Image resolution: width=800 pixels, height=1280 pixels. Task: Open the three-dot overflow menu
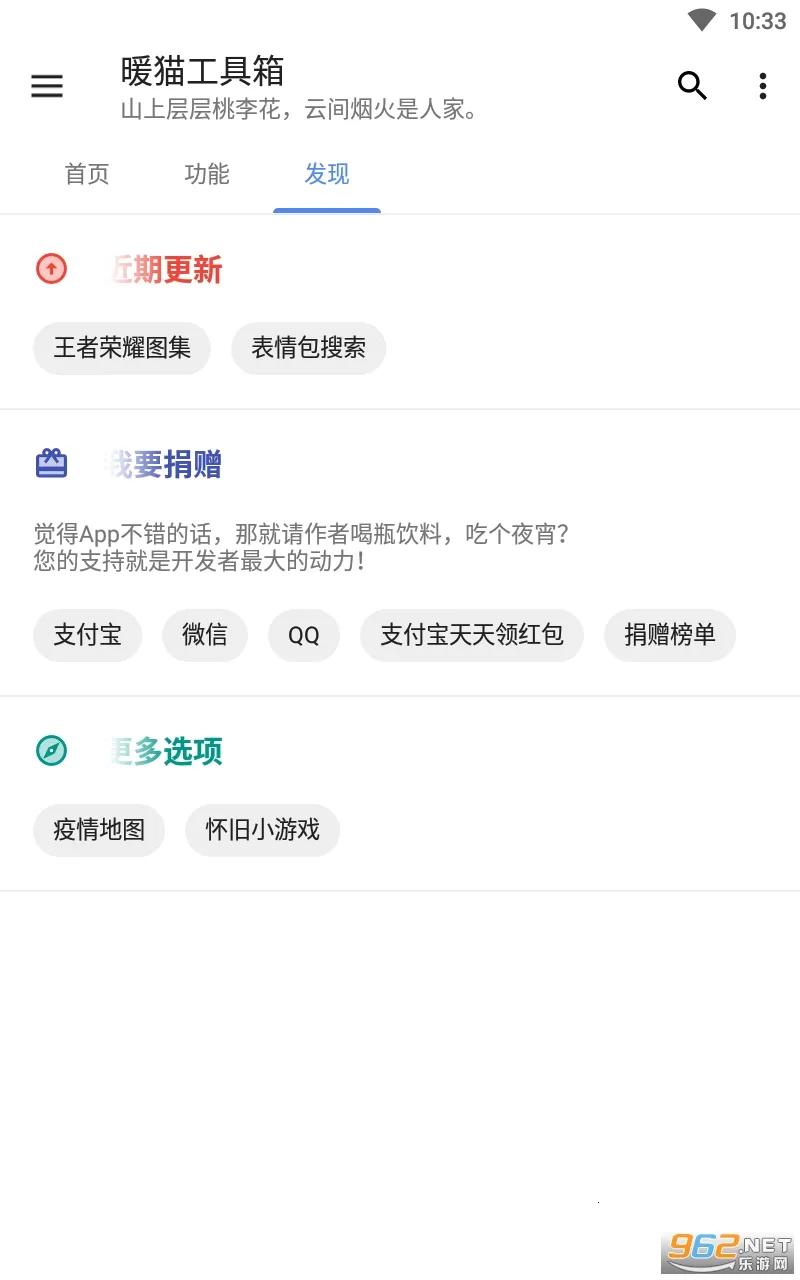(762, 87)
